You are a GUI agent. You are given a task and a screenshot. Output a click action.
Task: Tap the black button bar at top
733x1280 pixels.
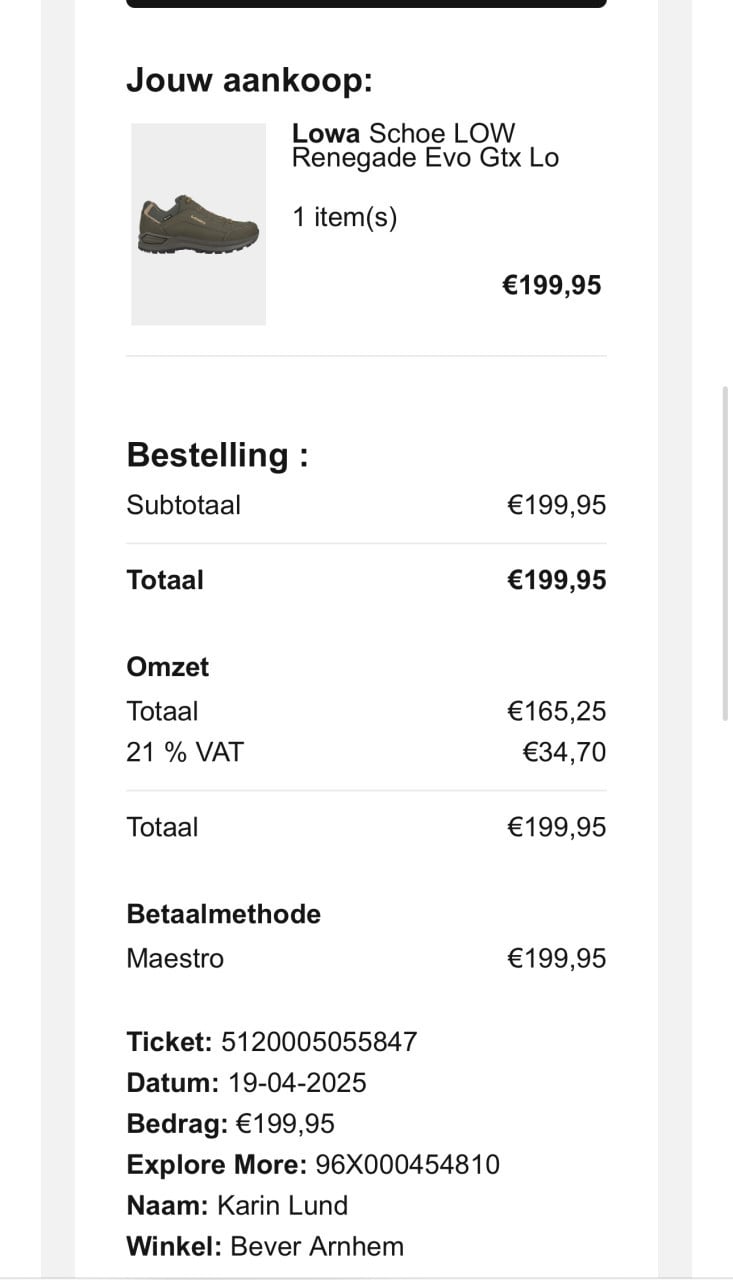366,4
